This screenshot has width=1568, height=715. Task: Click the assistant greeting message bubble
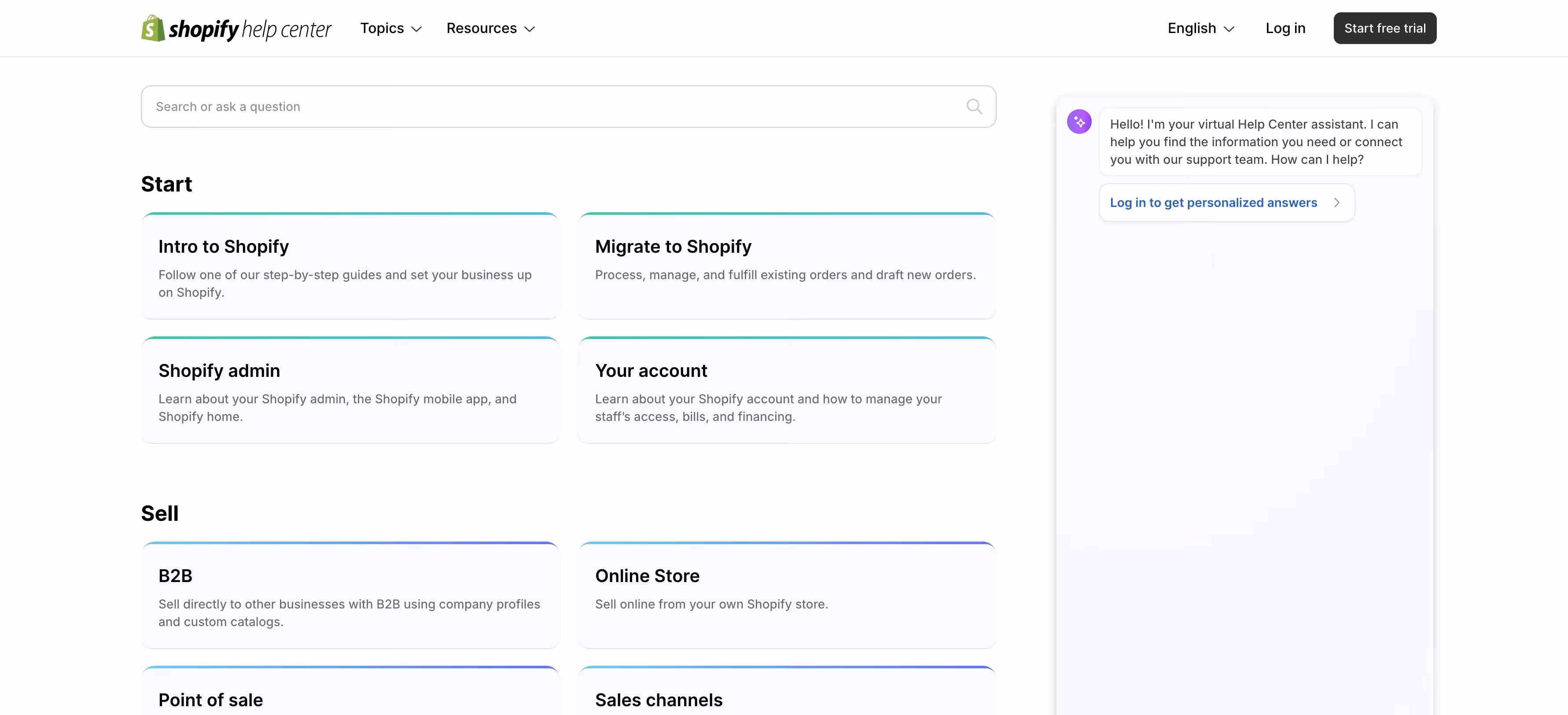point(1260,142)
